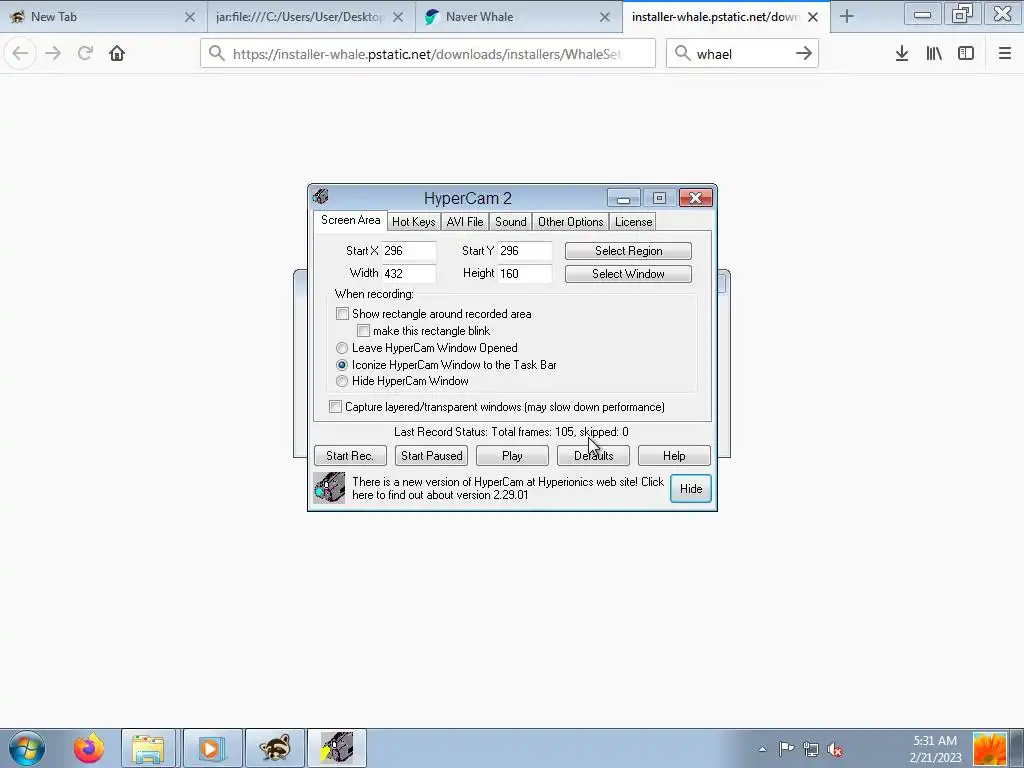Click the magnifier icon in address bar

[217, 54]
